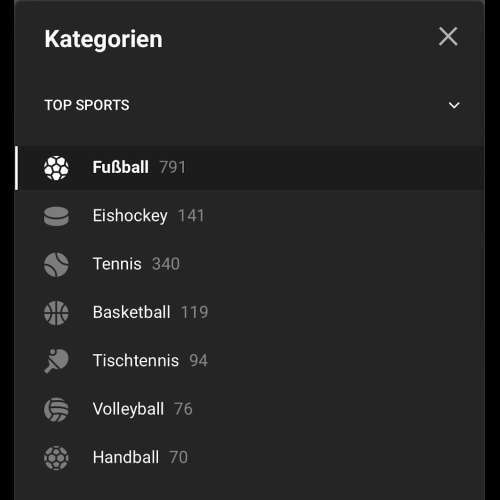Click the 791 count next to Fußball

pos(172,167)
